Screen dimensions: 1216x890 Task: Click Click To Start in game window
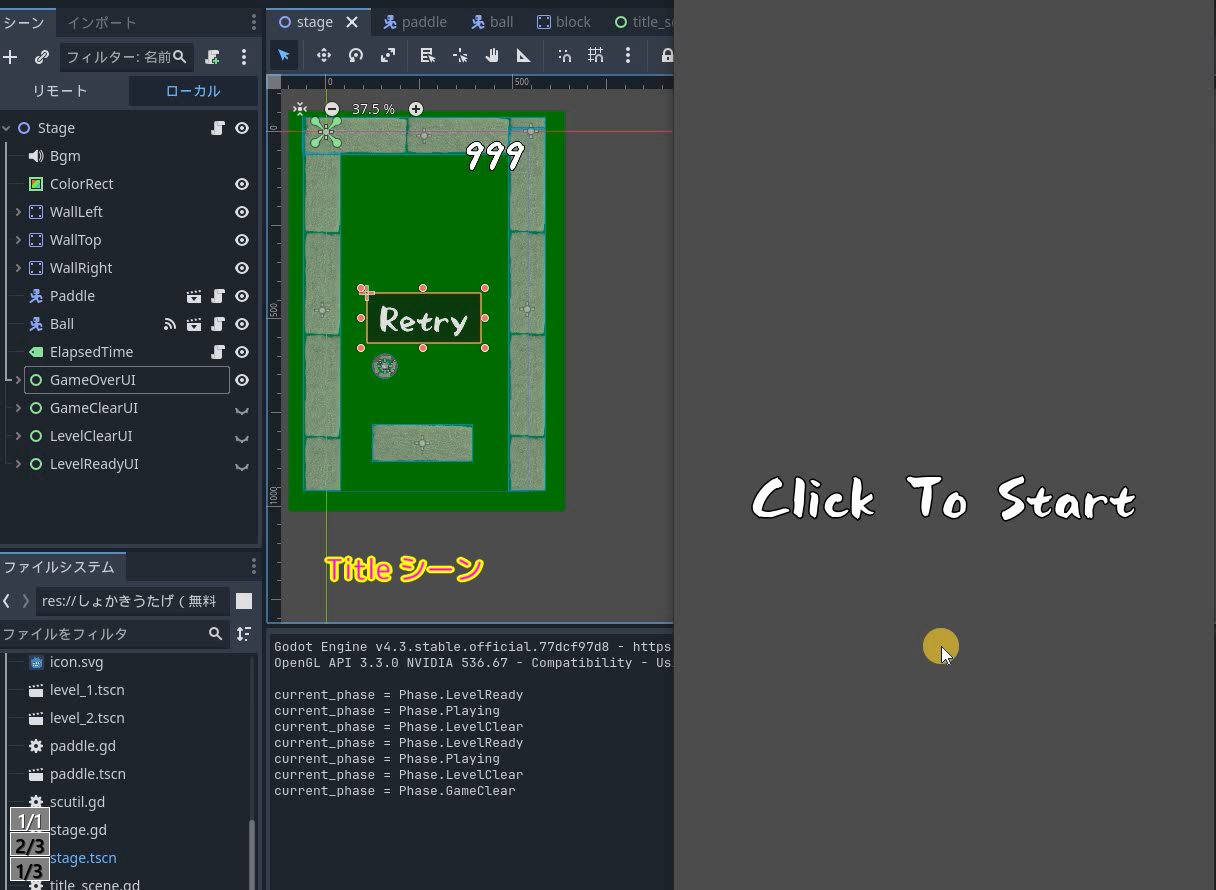[943, 498]
